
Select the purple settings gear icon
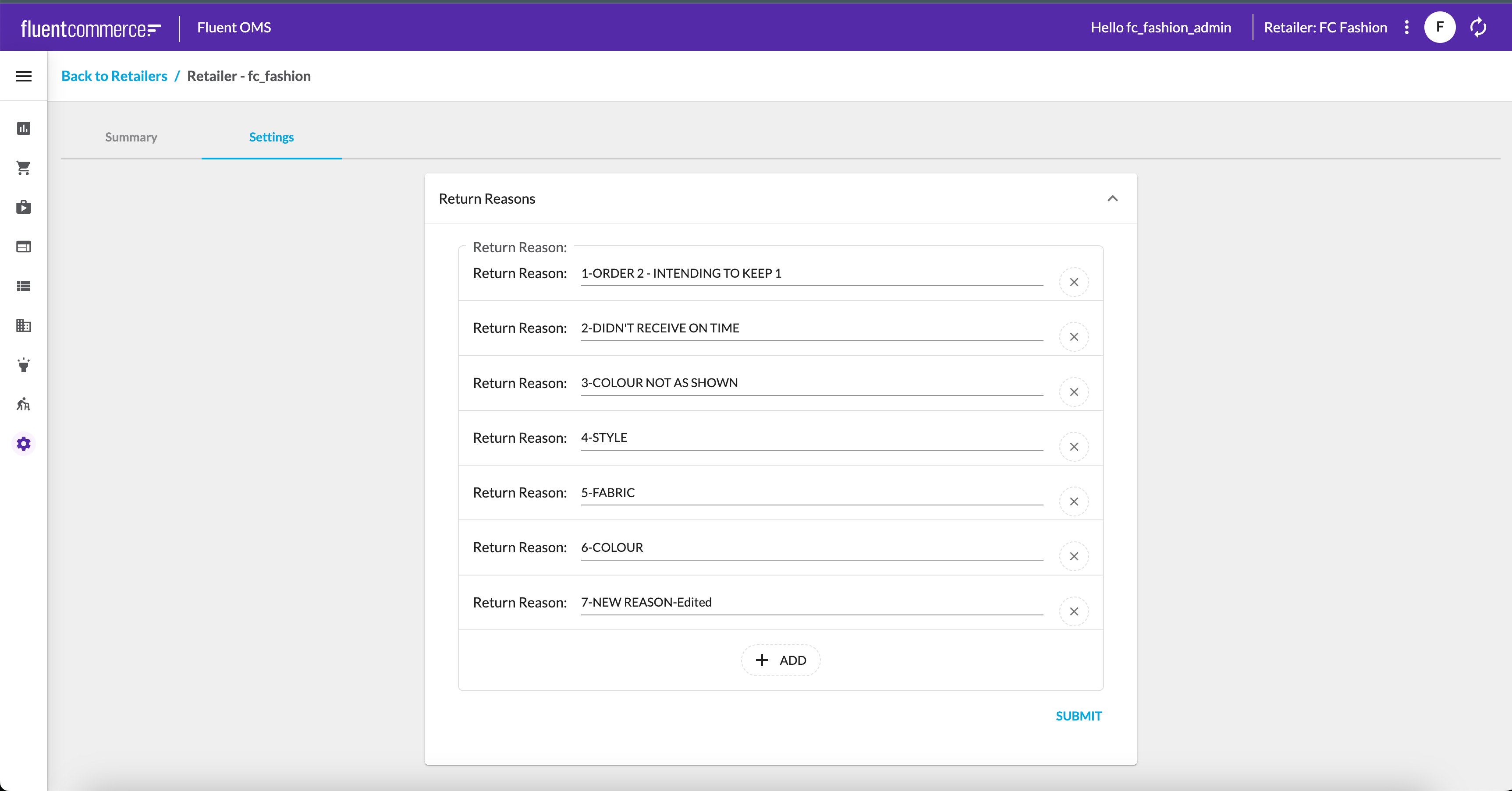pos(24,444)
